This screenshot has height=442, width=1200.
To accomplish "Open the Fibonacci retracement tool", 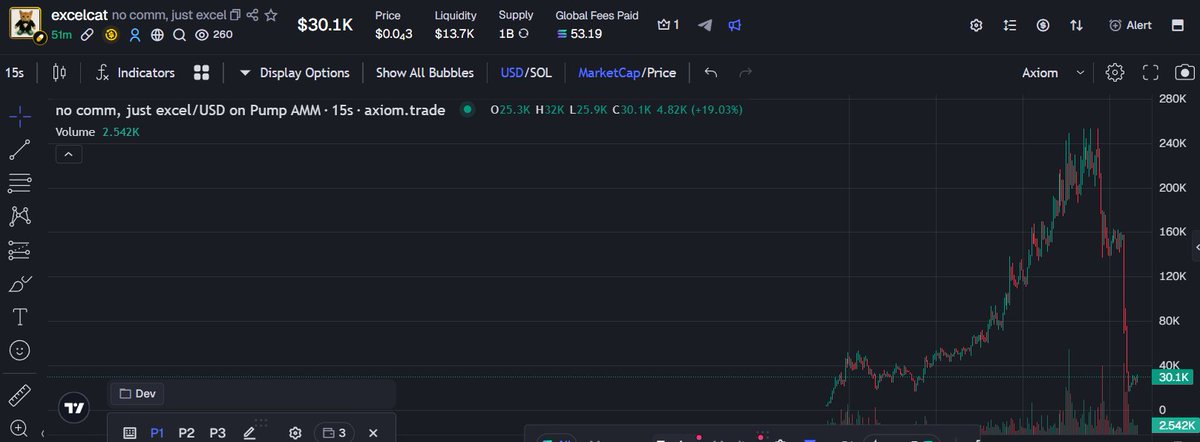I will pos(19,183).
